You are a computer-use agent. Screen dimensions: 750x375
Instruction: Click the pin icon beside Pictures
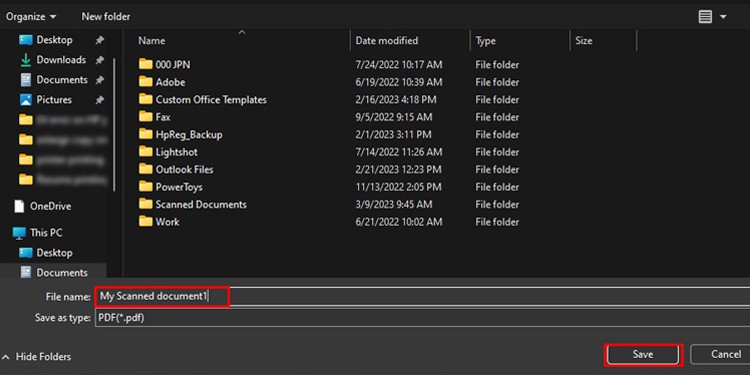coord(99,100)
